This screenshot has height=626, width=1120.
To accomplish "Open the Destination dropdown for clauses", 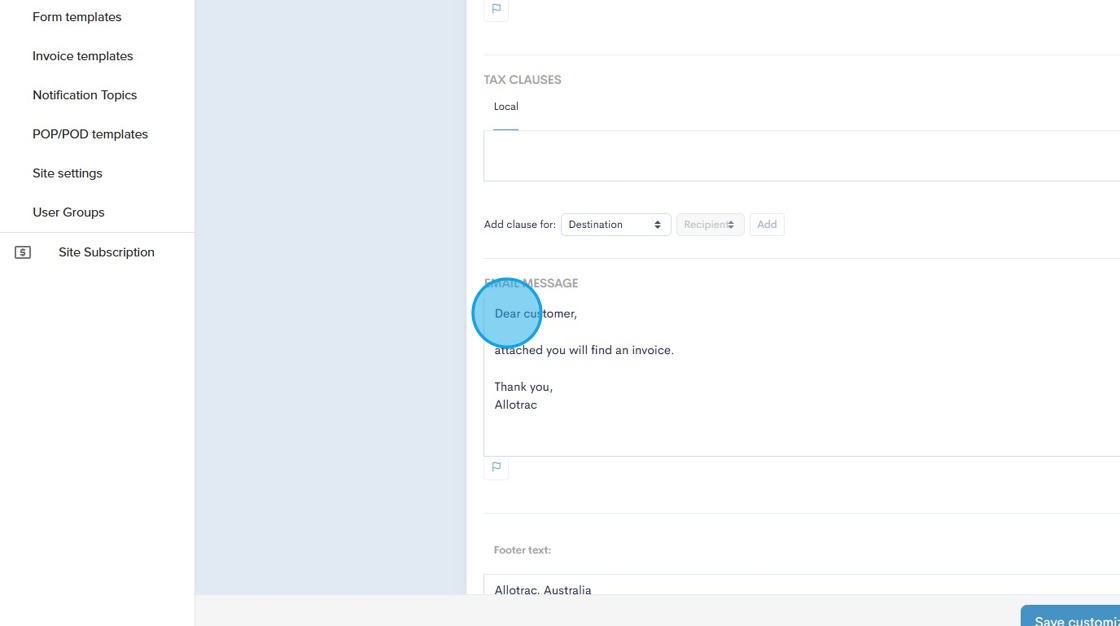I will (x=615, y=225).
